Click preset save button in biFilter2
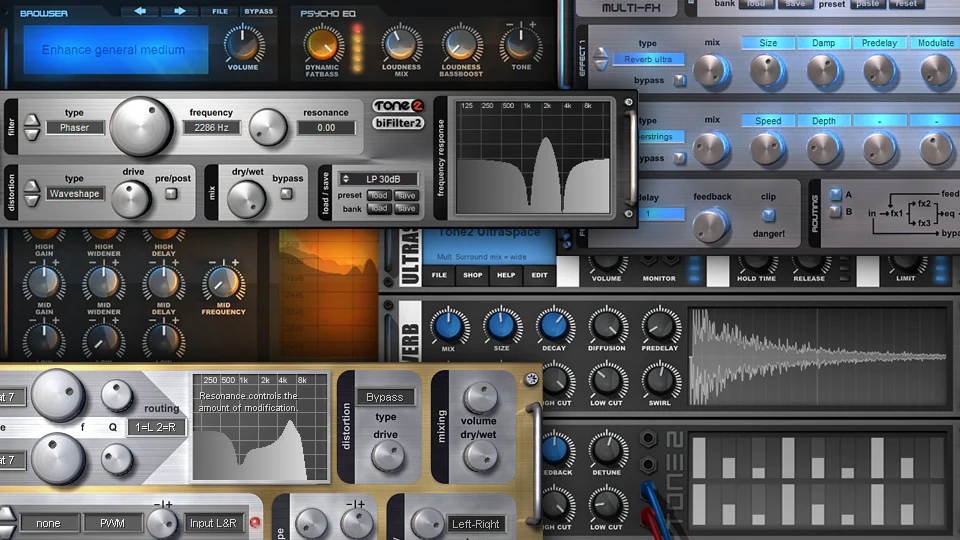 point(406,195)
